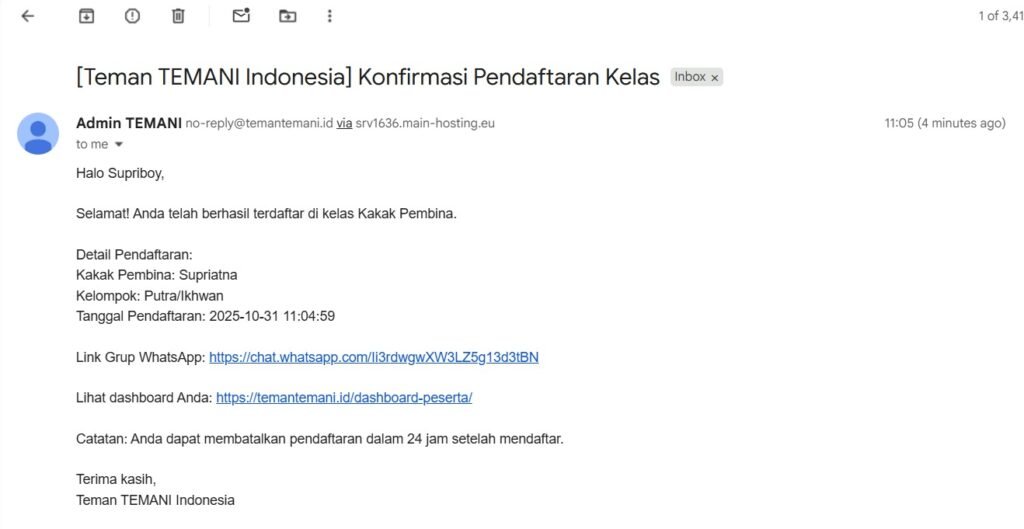The width and height of the screenshot is (1024, 529).
Task: Open the three-dot More options menu
Action: (x=330, y=16)
